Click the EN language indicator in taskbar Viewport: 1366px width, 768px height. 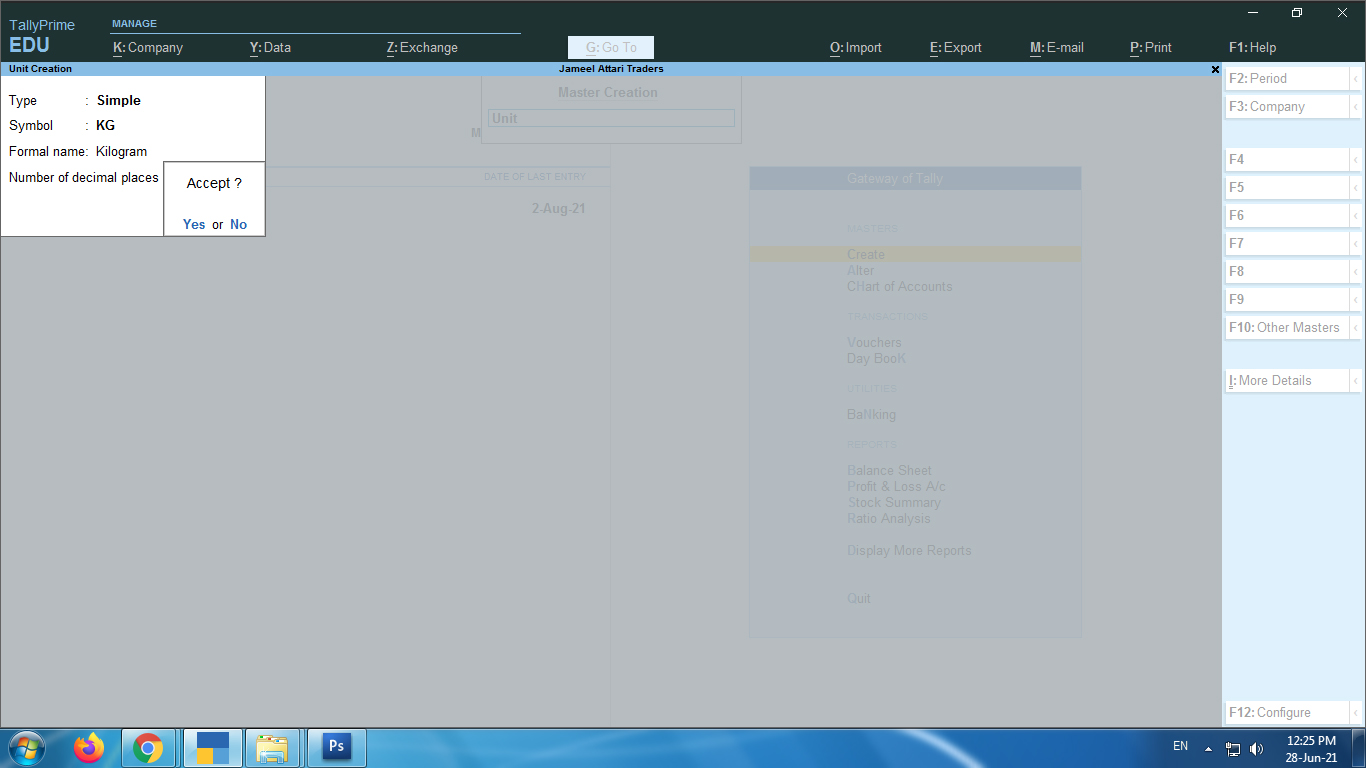click(x=1180, y=746)
